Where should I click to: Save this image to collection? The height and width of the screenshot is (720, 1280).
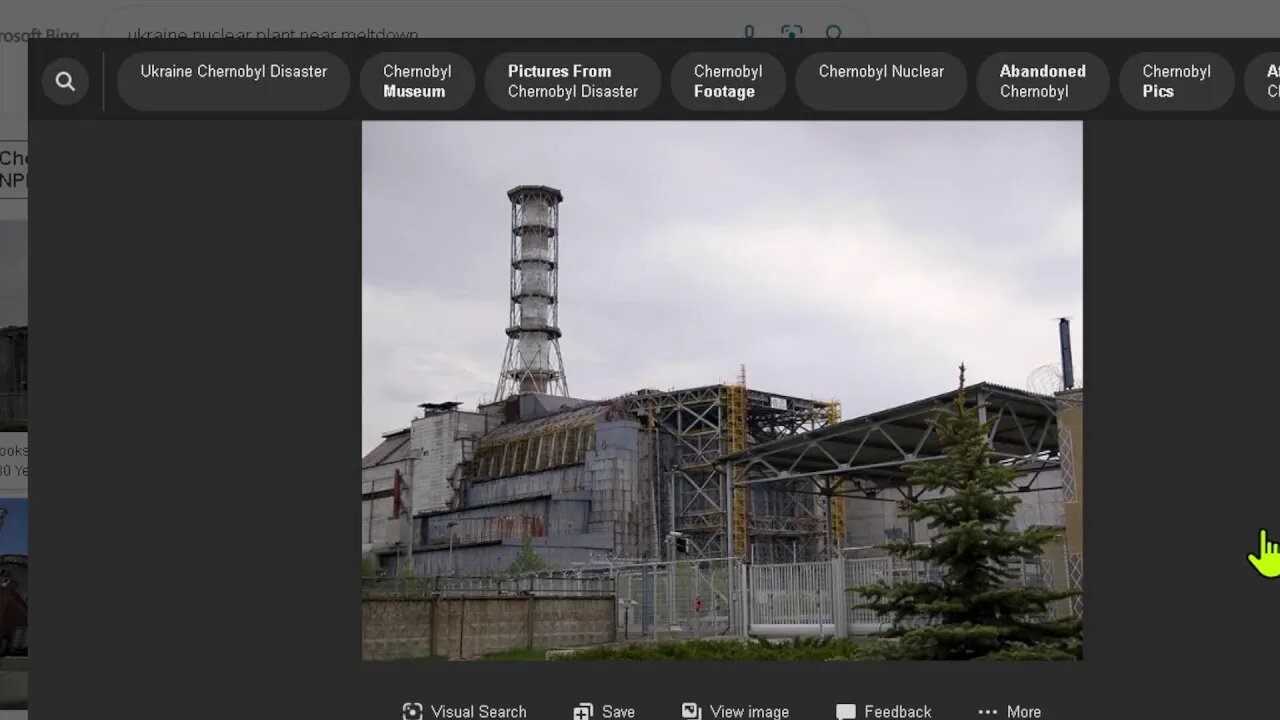[x=604, y=711]
